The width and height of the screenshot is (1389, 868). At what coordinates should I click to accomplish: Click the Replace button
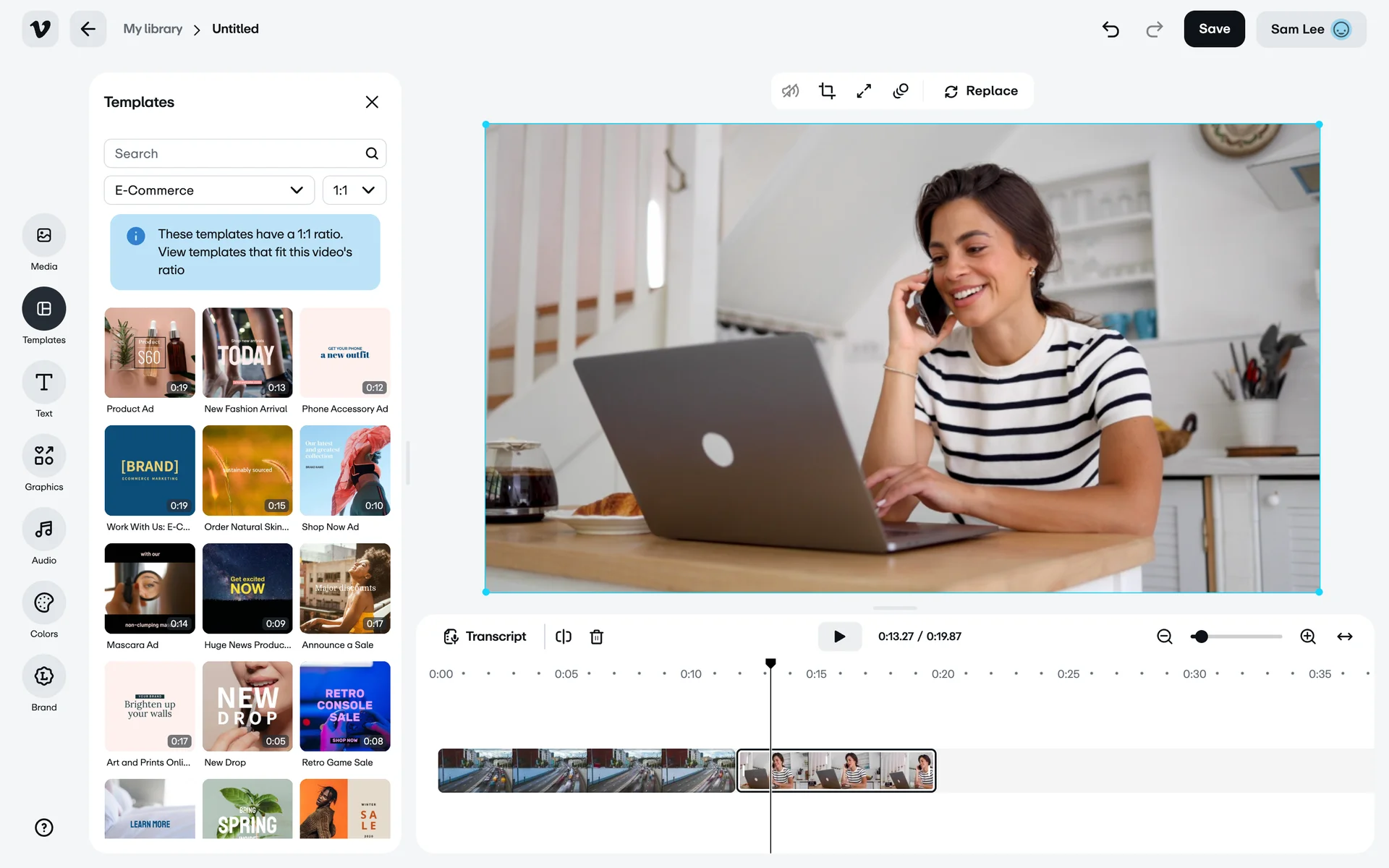(980, 91)
